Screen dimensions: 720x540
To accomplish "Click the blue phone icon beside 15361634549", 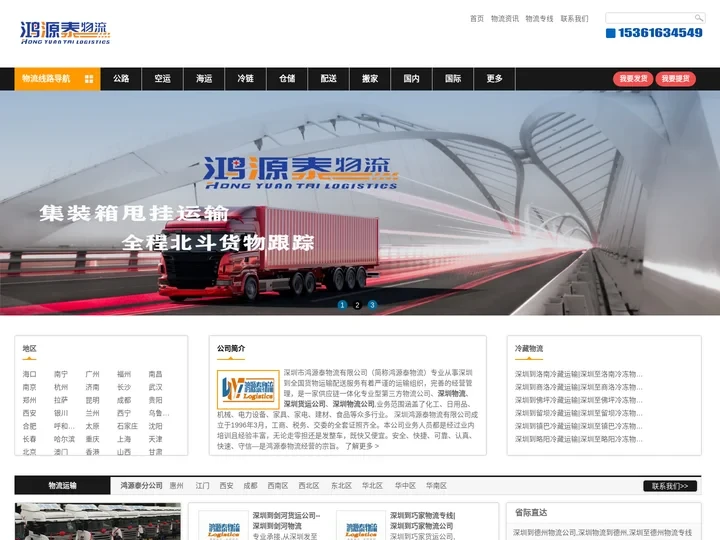I will [610, 33].
